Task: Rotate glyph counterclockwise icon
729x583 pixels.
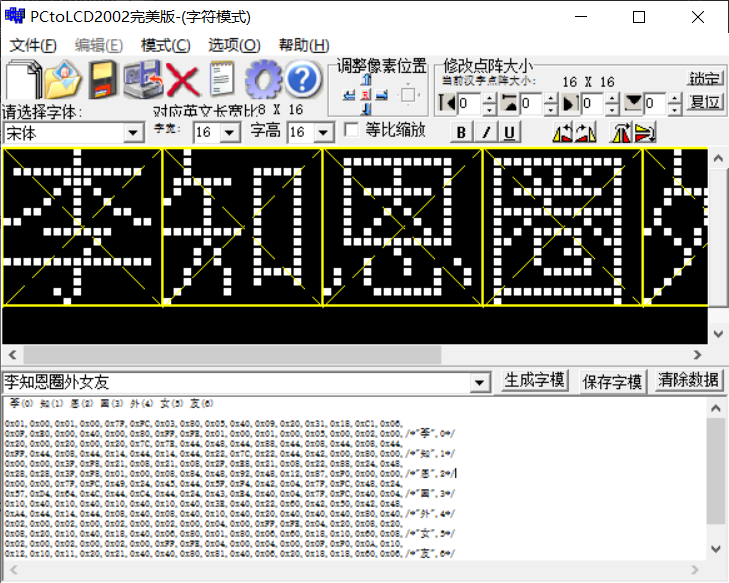Action: pos(563,132)
